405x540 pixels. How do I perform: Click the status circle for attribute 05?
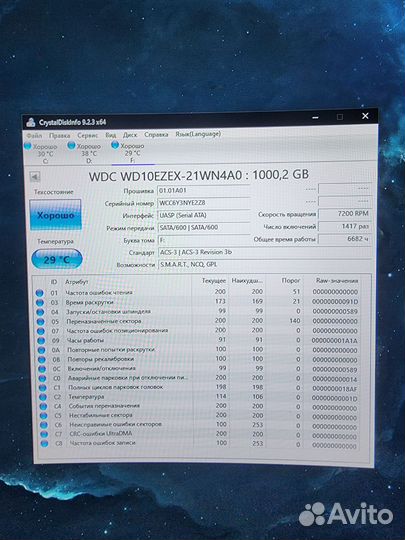(x=41, y=322)
